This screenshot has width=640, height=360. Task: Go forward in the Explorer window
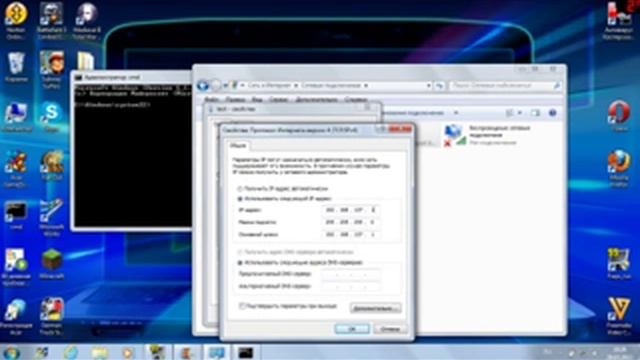216,85
